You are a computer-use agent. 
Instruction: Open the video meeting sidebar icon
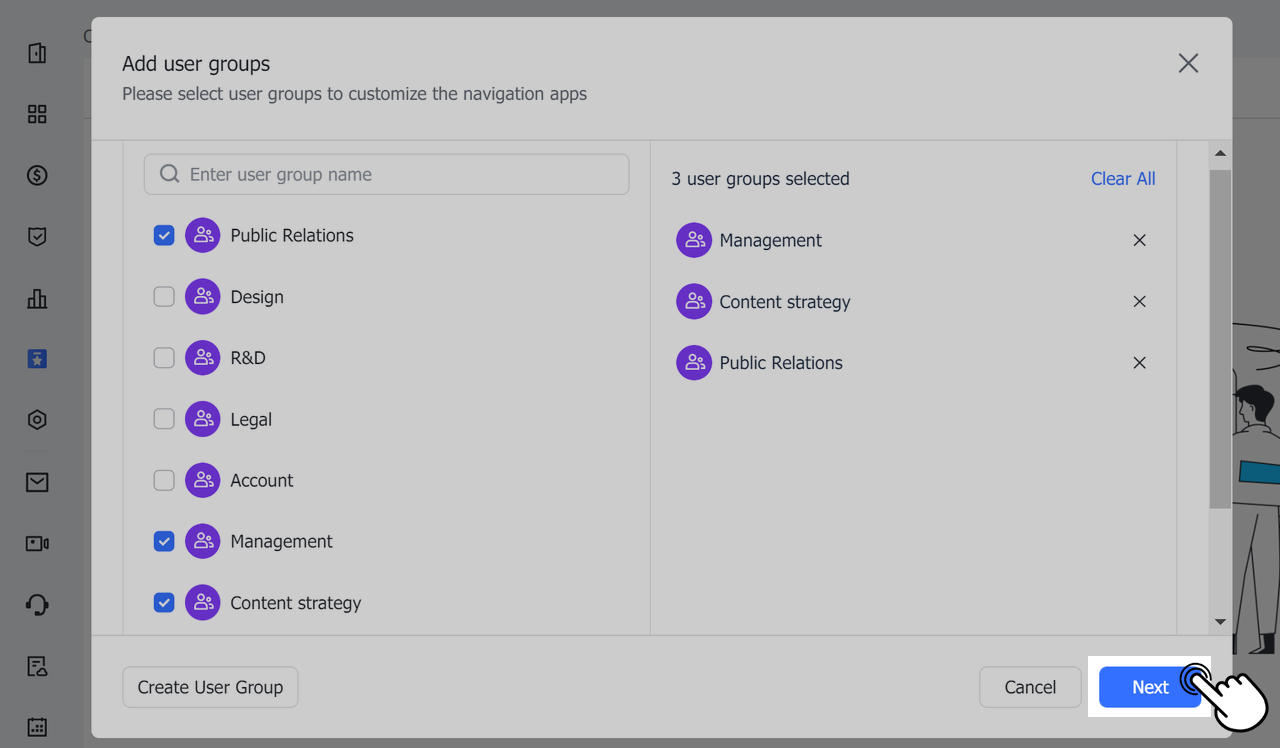[37, 543]
